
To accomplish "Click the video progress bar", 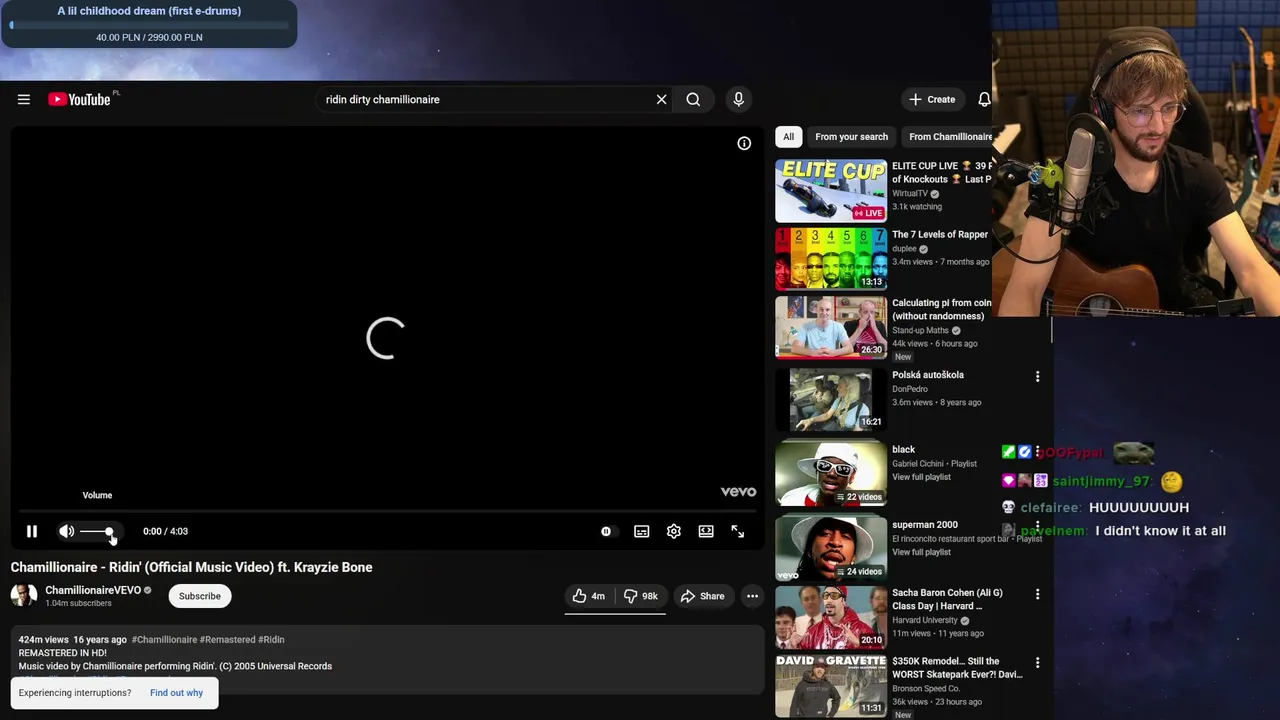I will tap(387, 511).
